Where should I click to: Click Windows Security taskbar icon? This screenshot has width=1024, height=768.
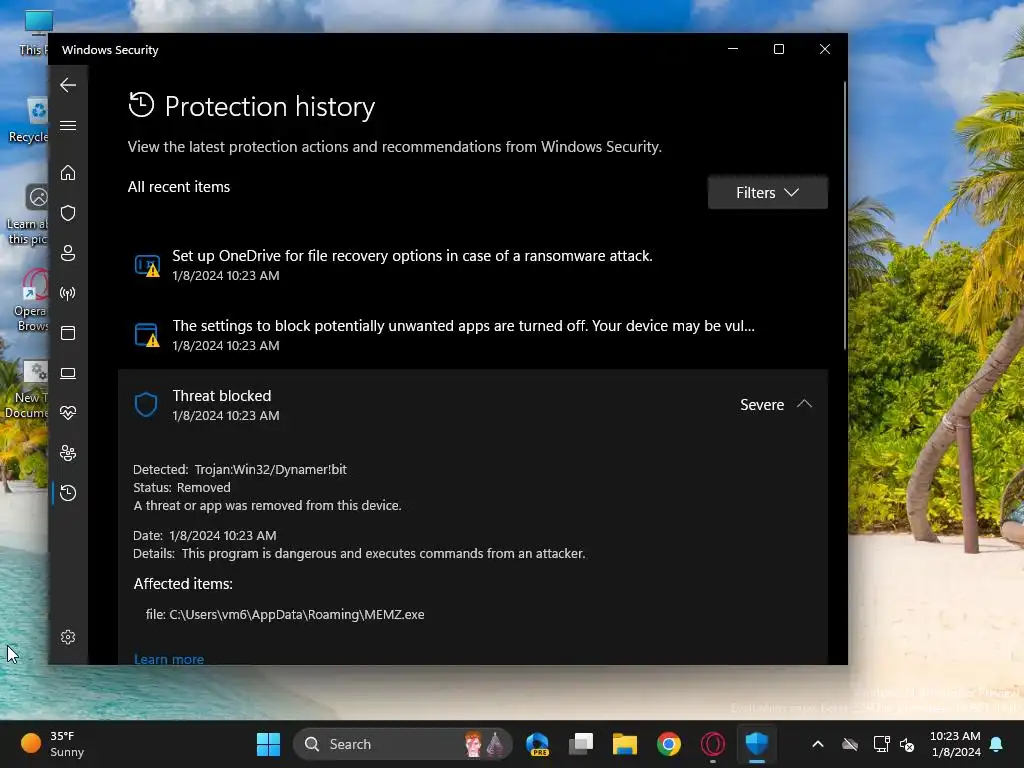coord(756,744)
